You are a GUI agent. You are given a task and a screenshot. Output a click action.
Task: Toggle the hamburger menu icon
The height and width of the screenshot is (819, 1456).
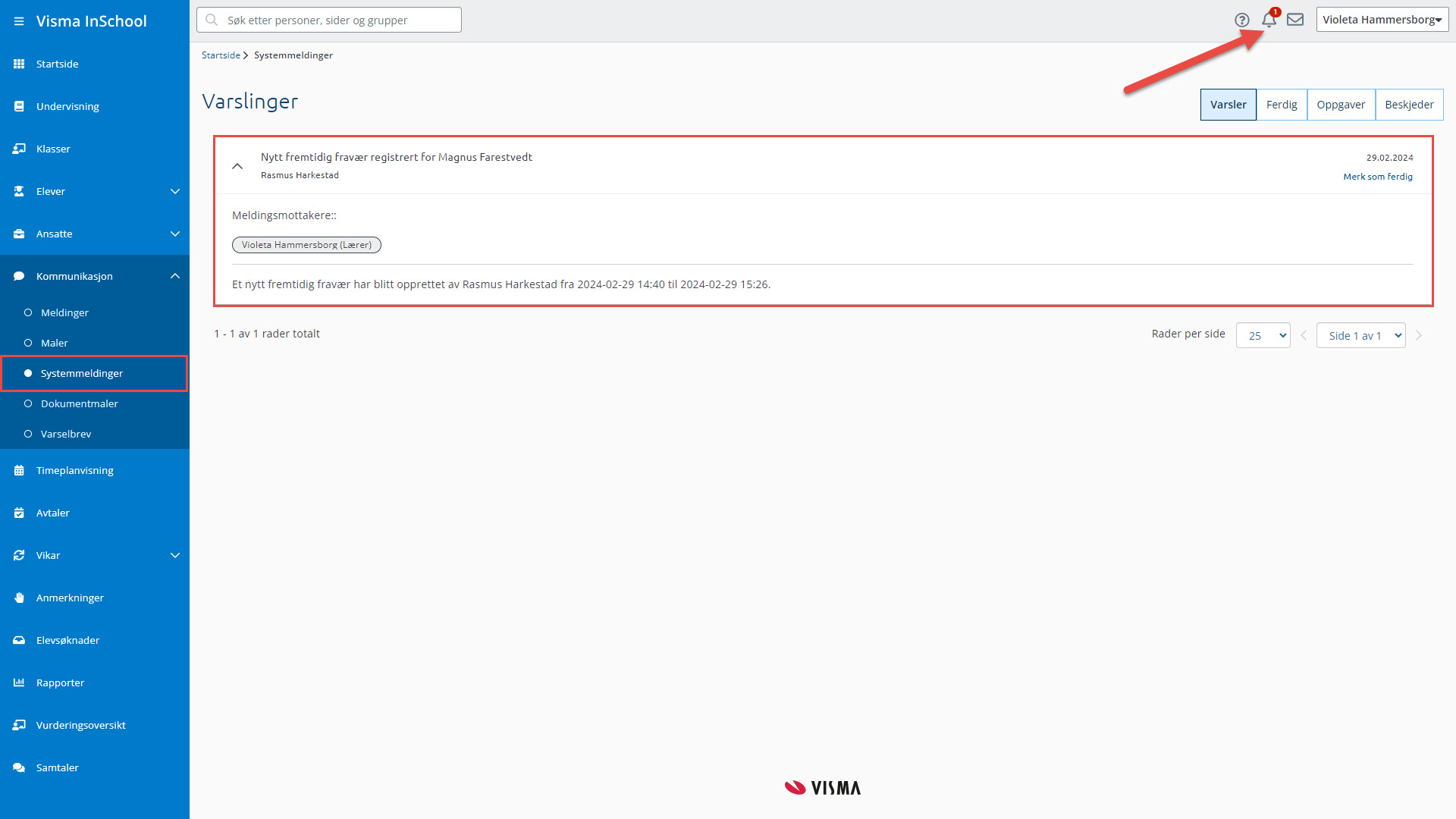[19, 21]
